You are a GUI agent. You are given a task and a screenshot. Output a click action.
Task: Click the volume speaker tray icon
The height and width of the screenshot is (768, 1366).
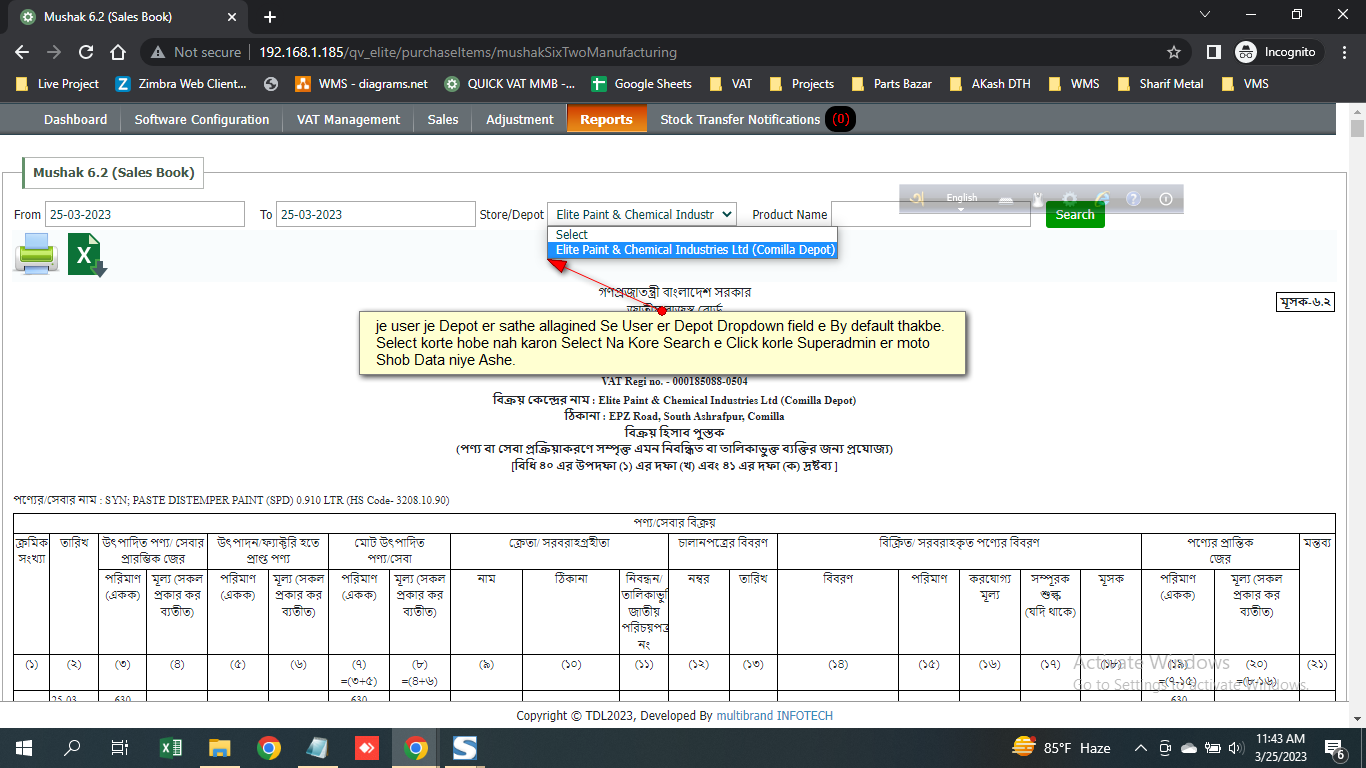pos(1237,747)
